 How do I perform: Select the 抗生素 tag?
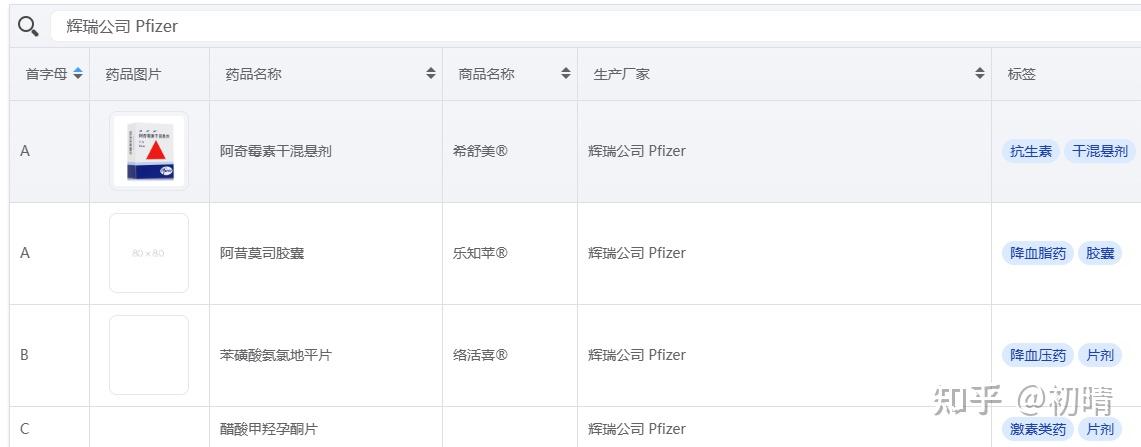(x=1031, y=151)
